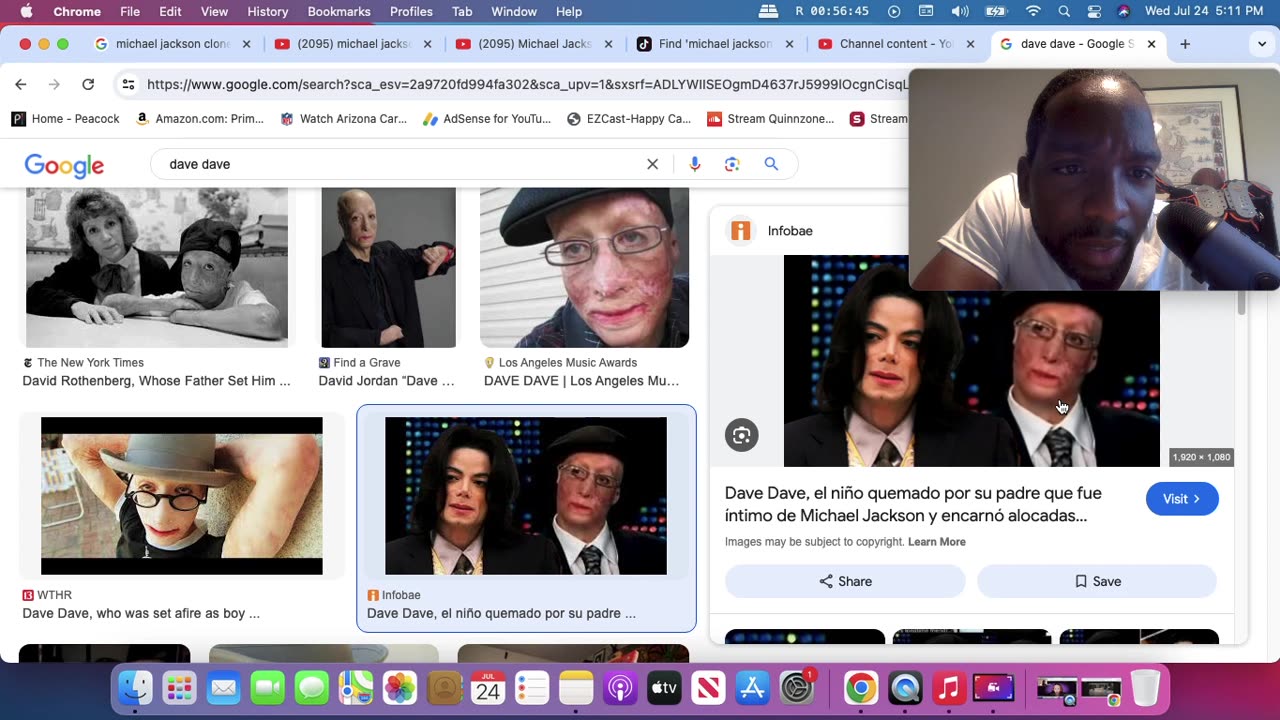This screenshot has height=720, width=1280.
Task: Go to Google homepage via logo
Action: pyautogui.click(x=64, y=165)
